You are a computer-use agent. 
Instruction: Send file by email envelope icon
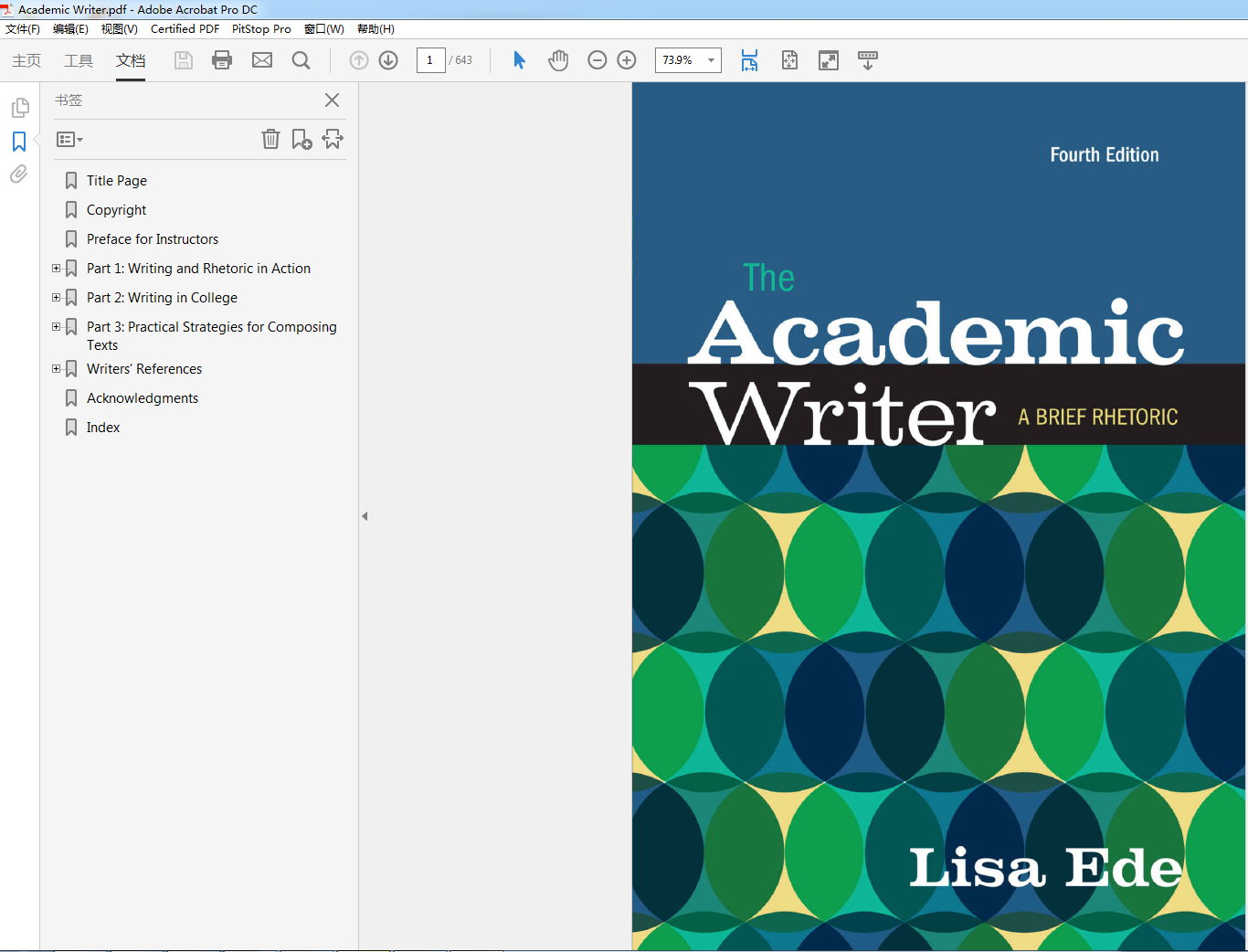[262, 60]
